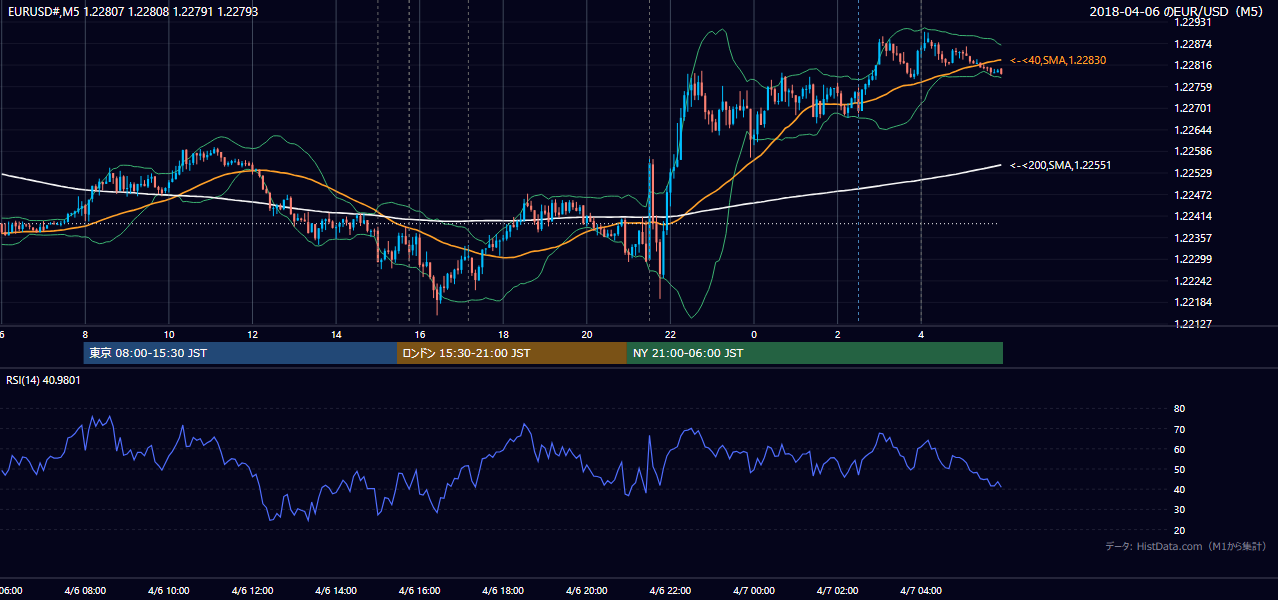The height and width of the screenshot is (600, 1278).
Task: Click hour 12 on the price chart time axis
Action: pyautogui.click(x=252, y=334)
